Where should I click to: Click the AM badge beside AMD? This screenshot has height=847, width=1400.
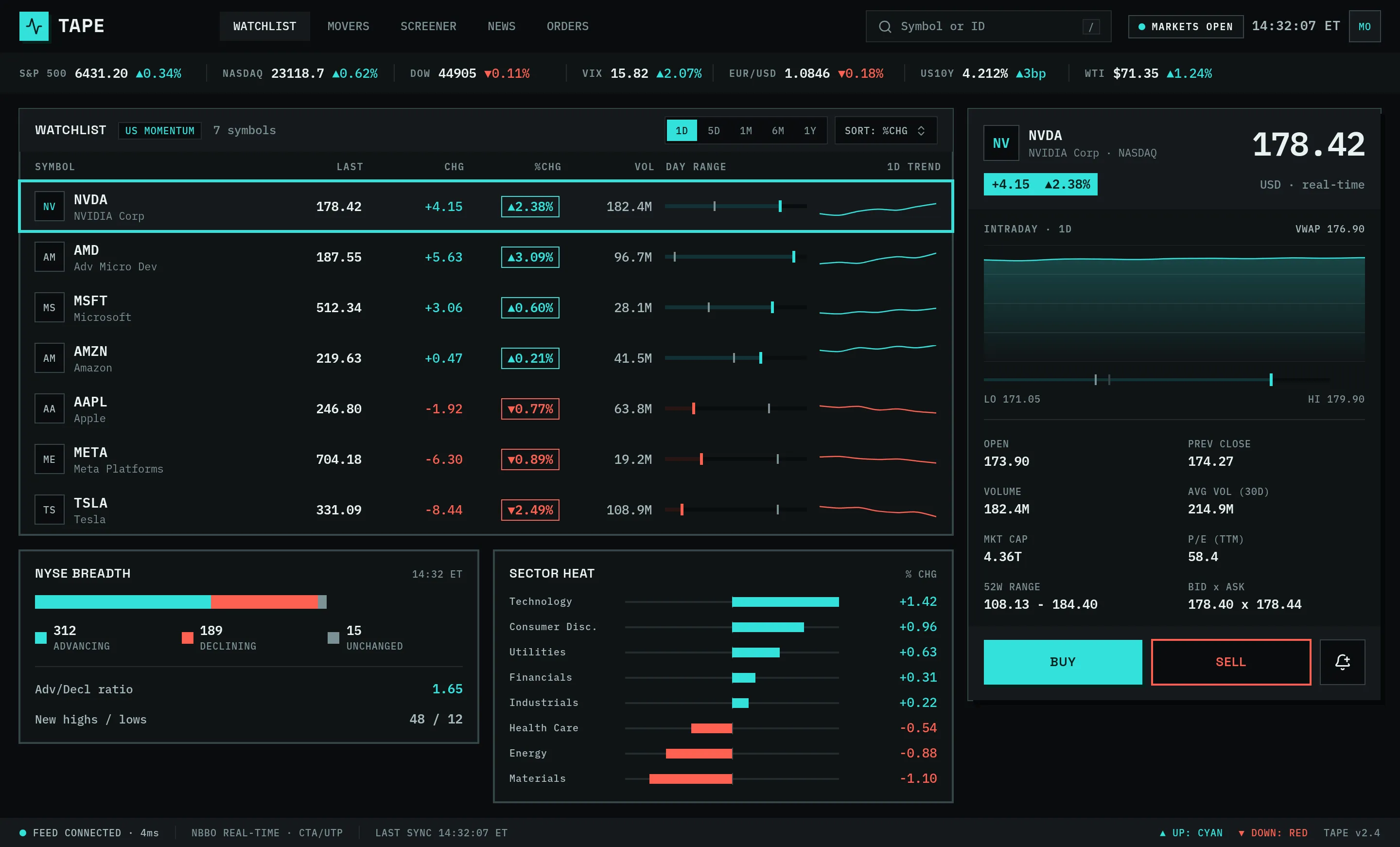(50, 257)
